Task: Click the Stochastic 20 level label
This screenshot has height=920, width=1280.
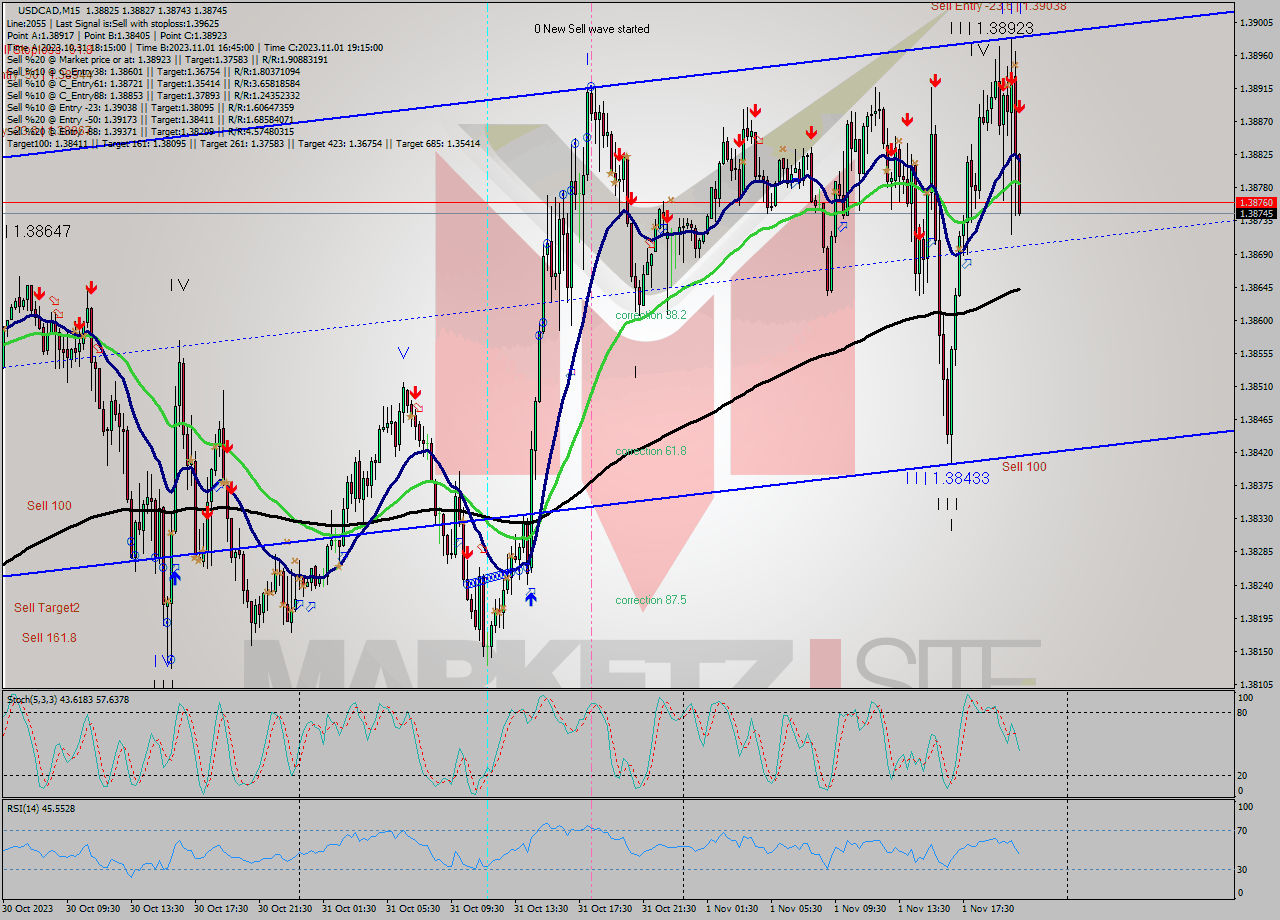Action: click(x=1244, y=775)
